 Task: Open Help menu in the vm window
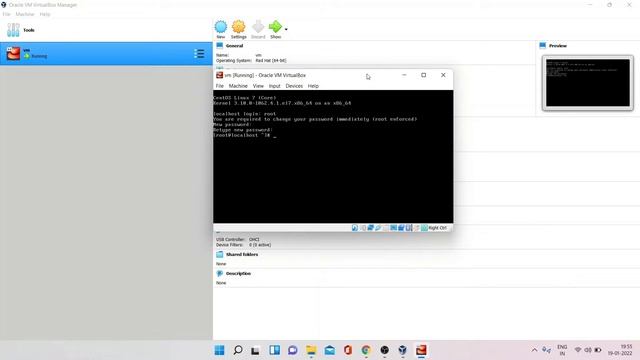(313, 86)
